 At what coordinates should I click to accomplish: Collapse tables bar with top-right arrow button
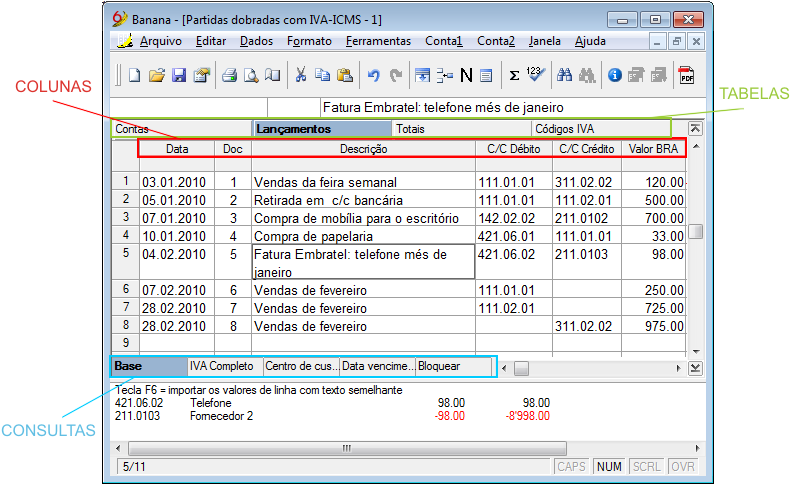[695, 129]
